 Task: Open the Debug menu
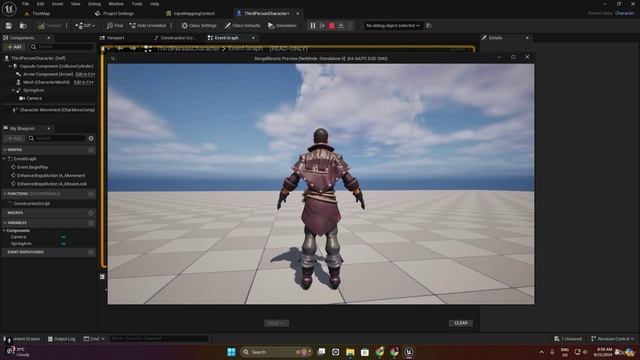click(94, 4)
